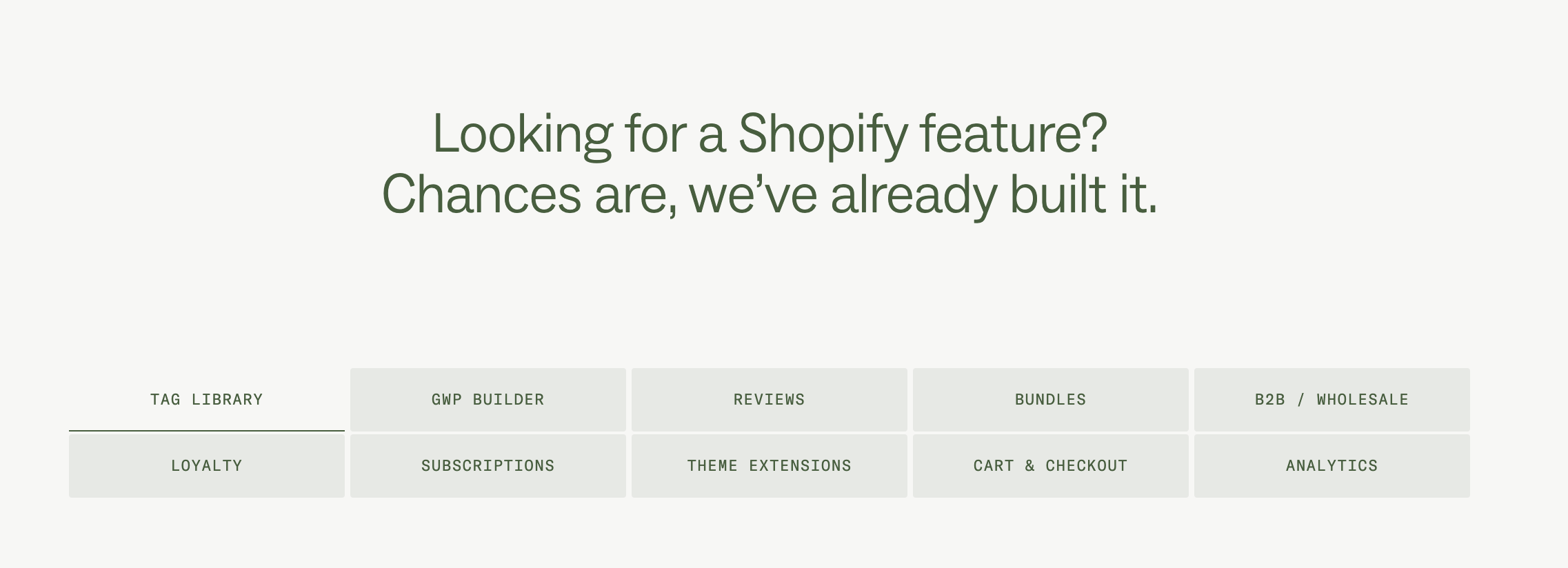
Task: Switch to the Subscriptions tab
Action: [488, 466]
